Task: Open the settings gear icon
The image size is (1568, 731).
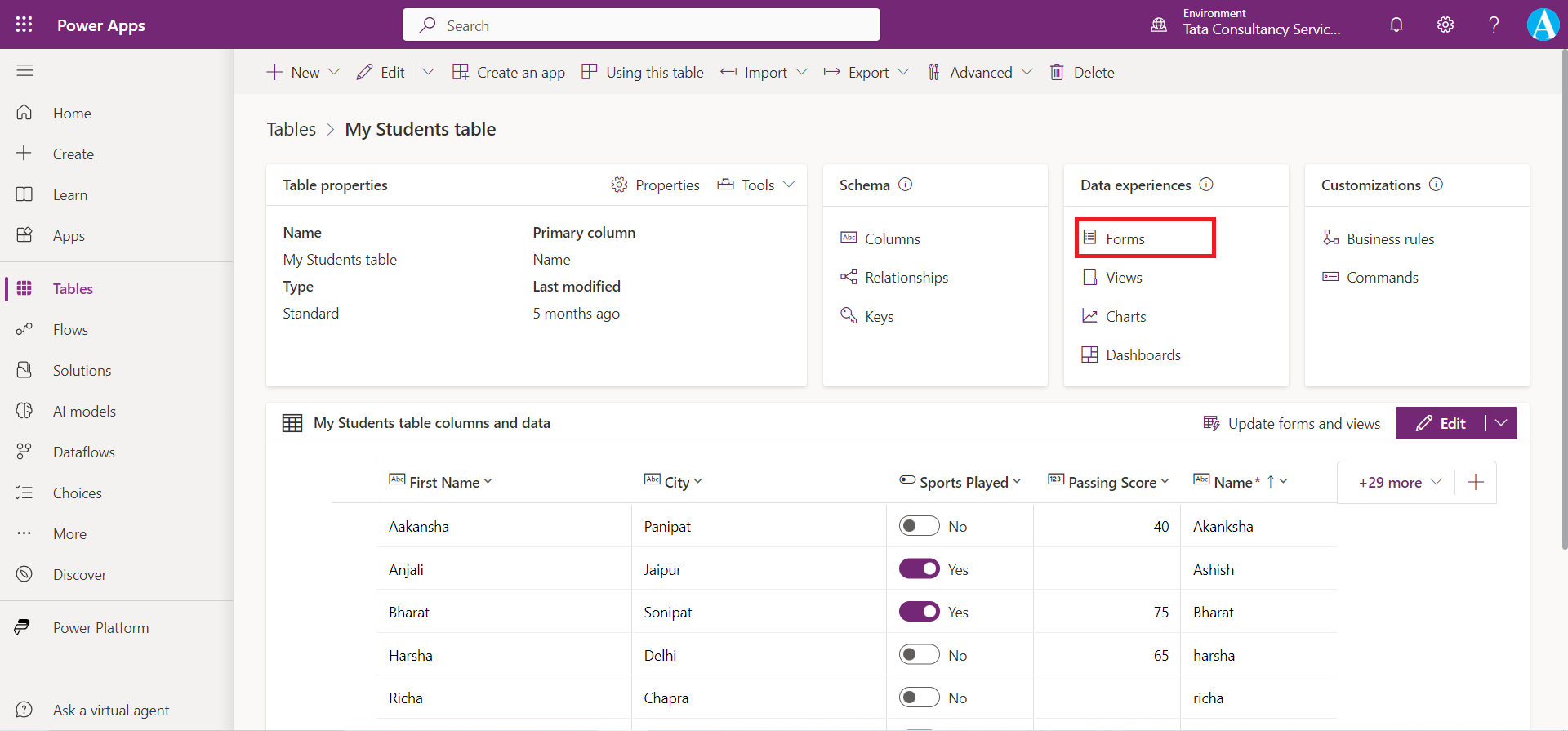Action: (1445, 25)
